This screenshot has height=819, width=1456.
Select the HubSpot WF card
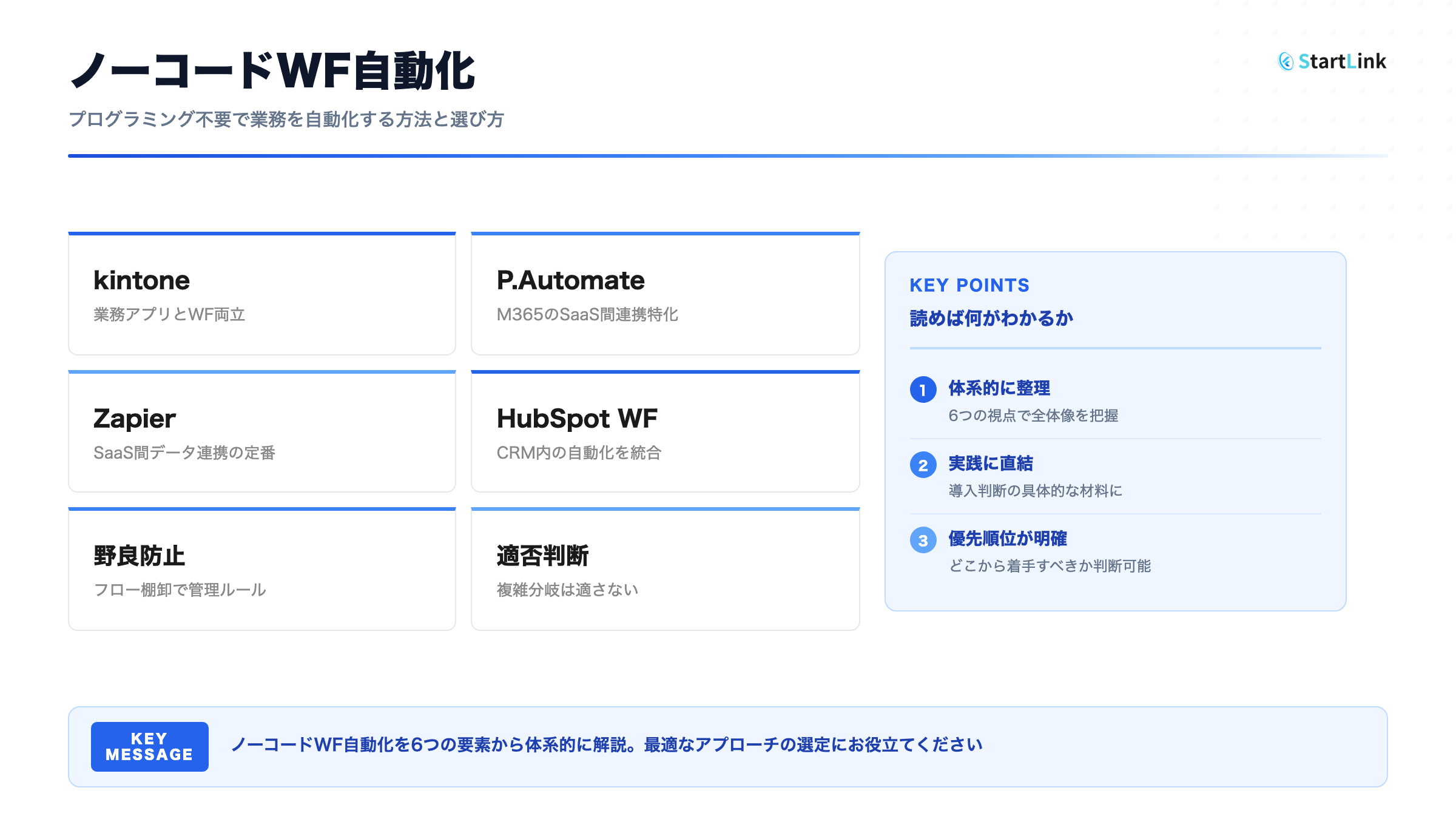tap(665, 432)
